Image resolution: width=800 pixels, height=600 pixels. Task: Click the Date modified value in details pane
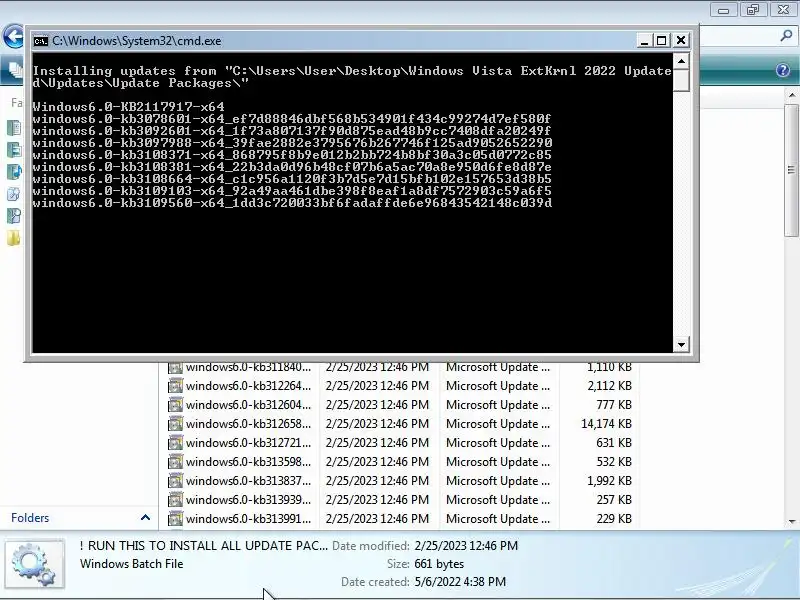click(466, 546)
